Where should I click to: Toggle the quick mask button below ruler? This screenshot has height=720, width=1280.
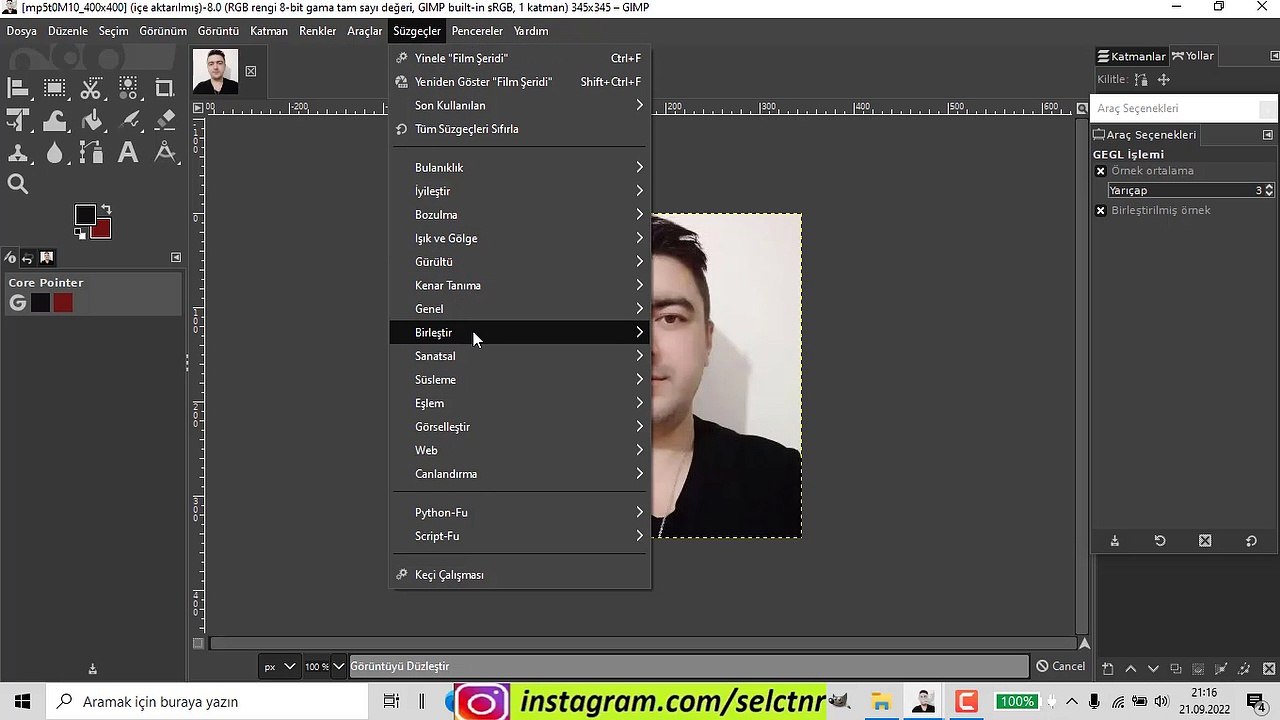pos(198,644)
